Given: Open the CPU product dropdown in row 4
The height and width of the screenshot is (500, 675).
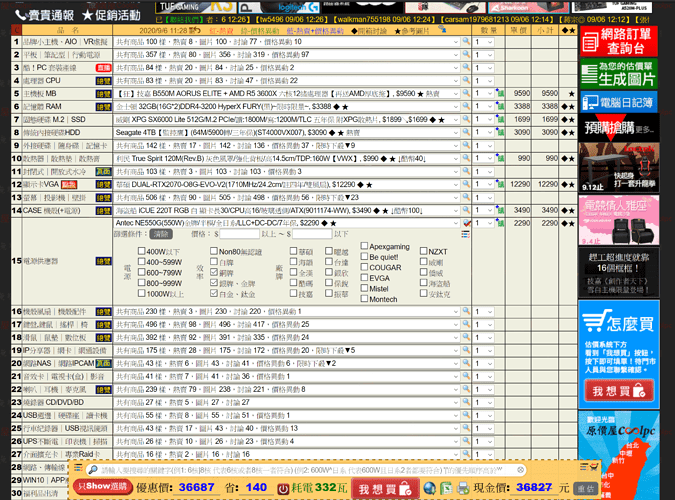Looking at the screenshot, I should (287, 81).
